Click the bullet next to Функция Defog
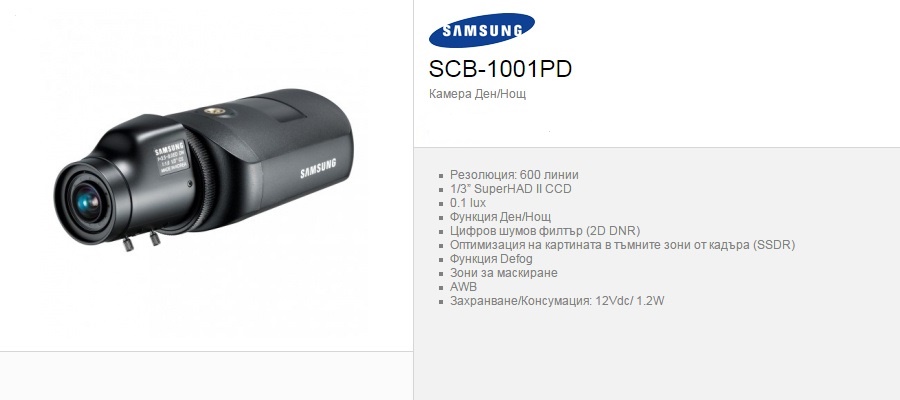 click(x=441, y=259)
